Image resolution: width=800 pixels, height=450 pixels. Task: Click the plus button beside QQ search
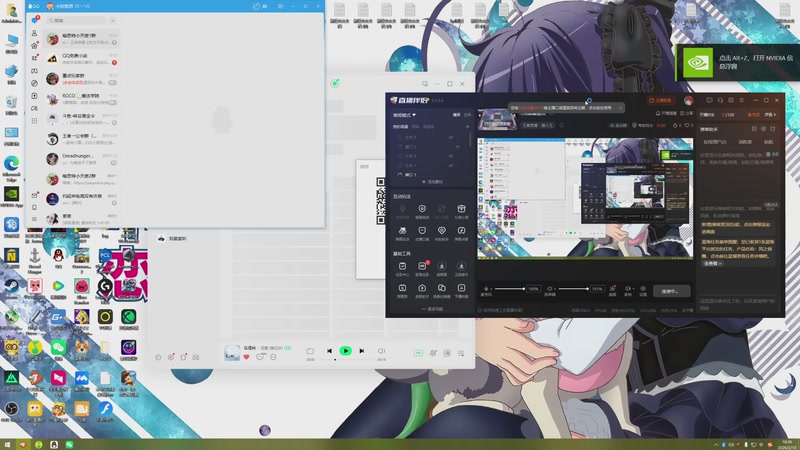click(113, 20)
